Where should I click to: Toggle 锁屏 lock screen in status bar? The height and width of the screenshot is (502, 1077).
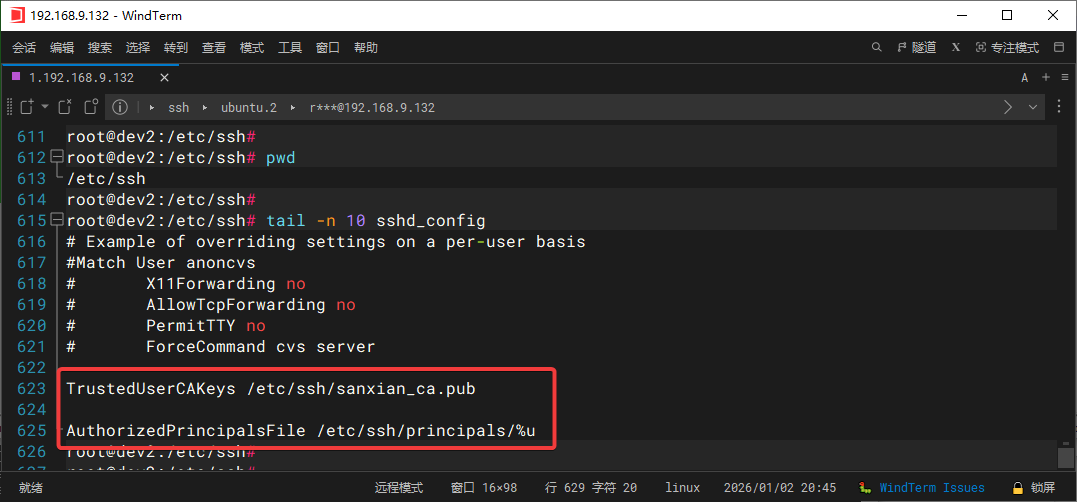1034,487
